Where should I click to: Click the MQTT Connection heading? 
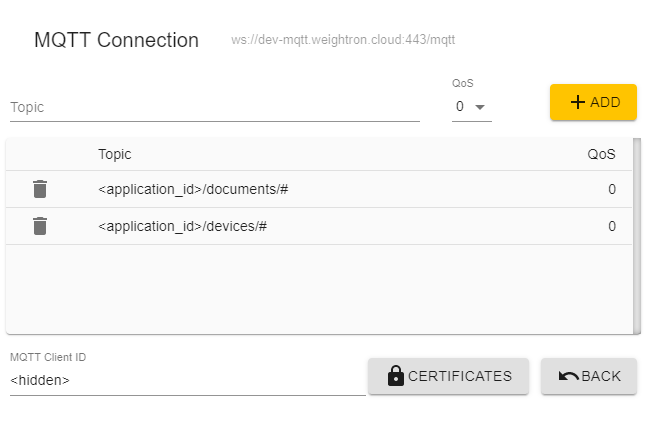point(116,40)
